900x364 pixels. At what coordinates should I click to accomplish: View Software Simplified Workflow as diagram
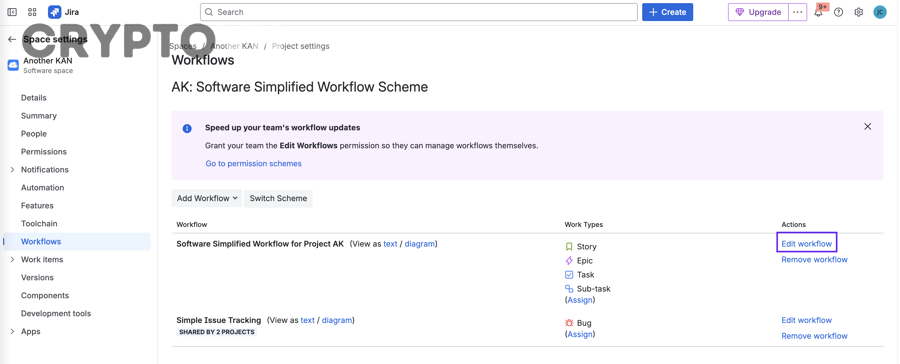[420, 244]
